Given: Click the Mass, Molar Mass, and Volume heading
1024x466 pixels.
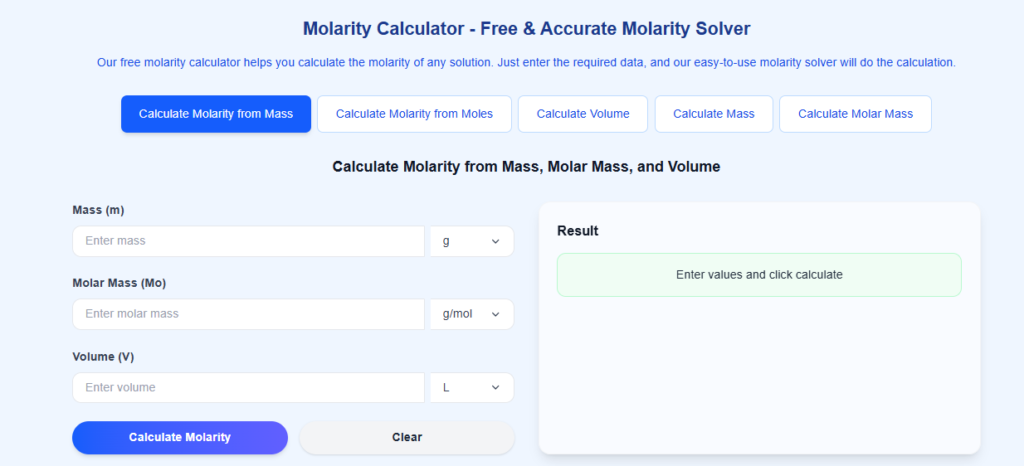Looking at the screenshot, I should 526,167.
